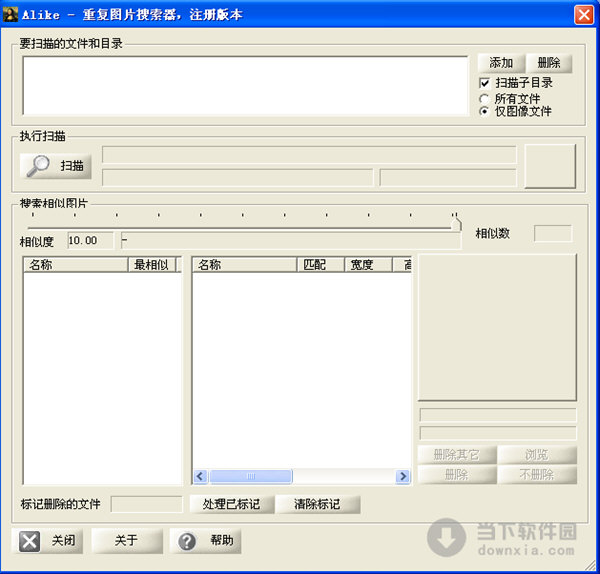This screenshot has height=574, width=600.
Task: Open 帮助 with question mark icon
Action: coord(205,541)
